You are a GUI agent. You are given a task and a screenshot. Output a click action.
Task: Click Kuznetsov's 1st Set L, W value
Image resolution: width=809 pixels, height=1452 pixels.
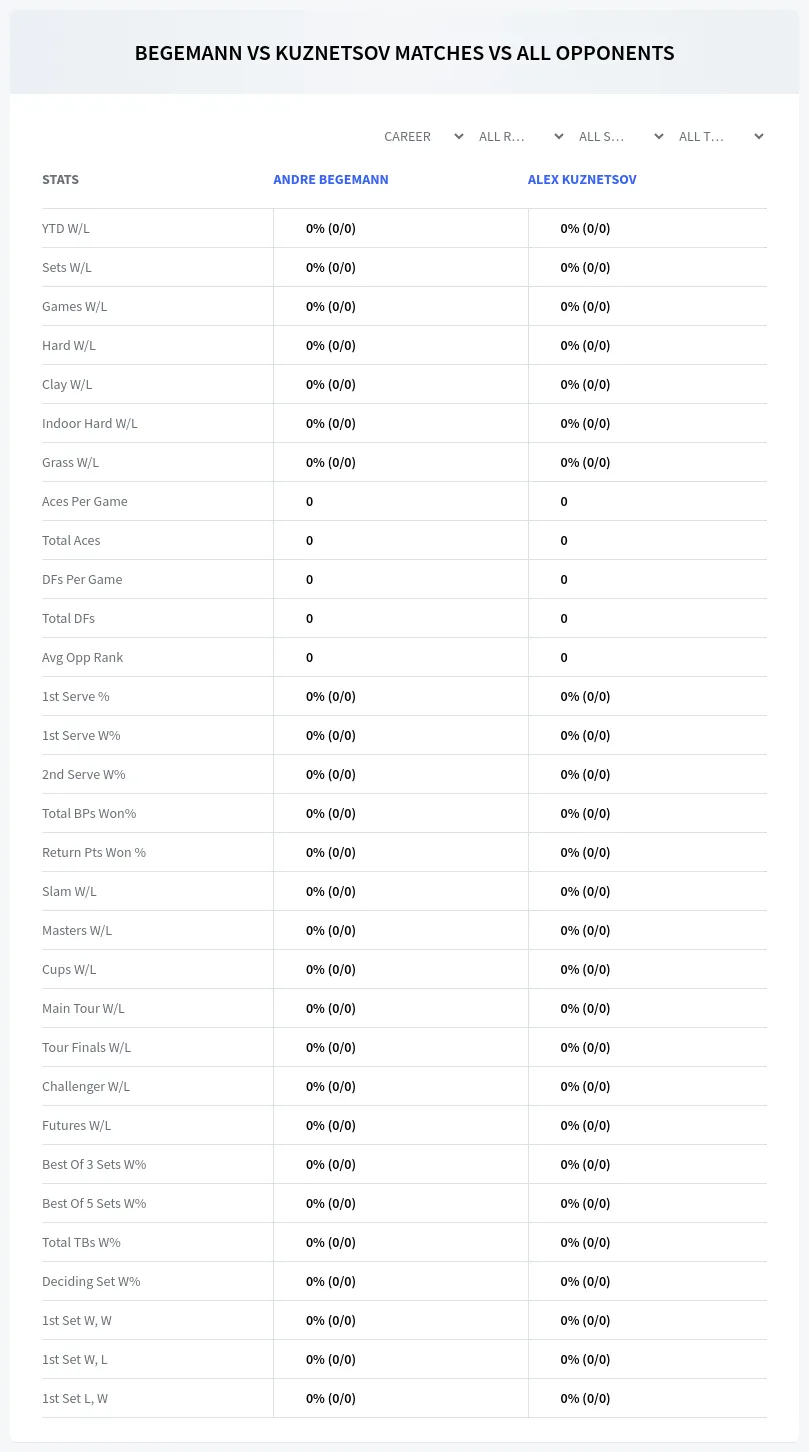[x=585, y=1398]
